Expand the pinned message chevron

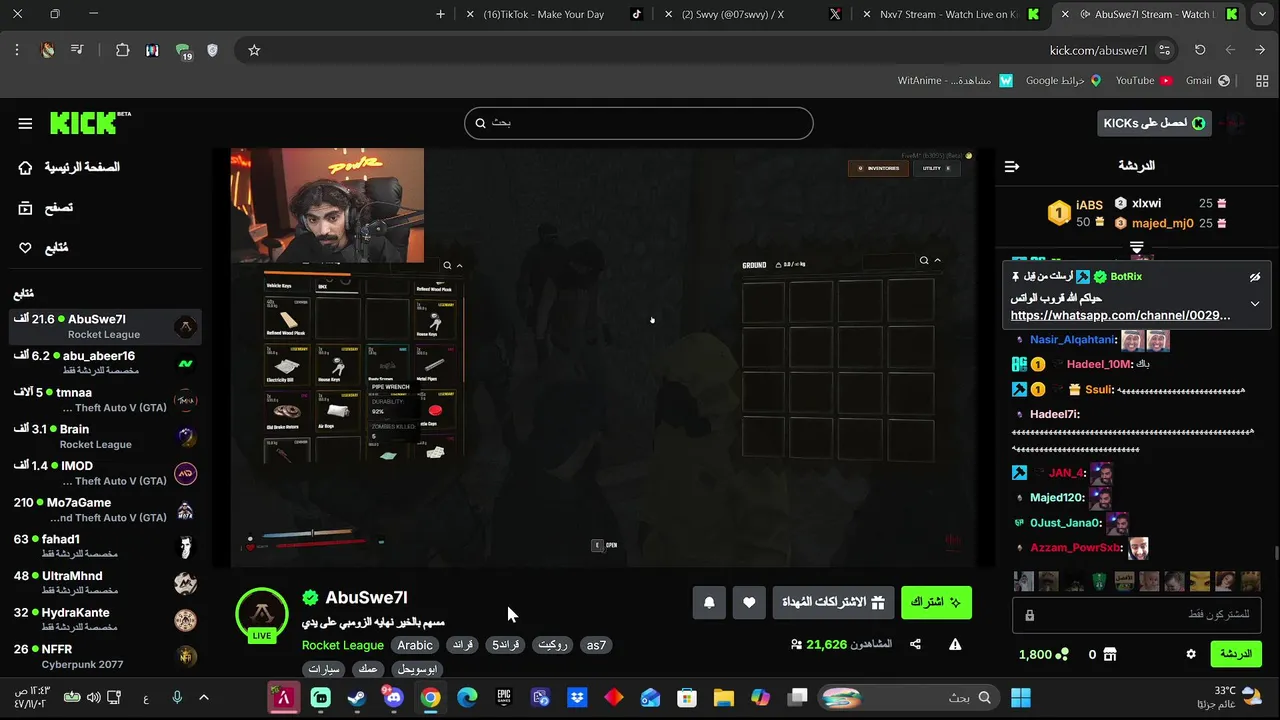tap(1255, 304)
